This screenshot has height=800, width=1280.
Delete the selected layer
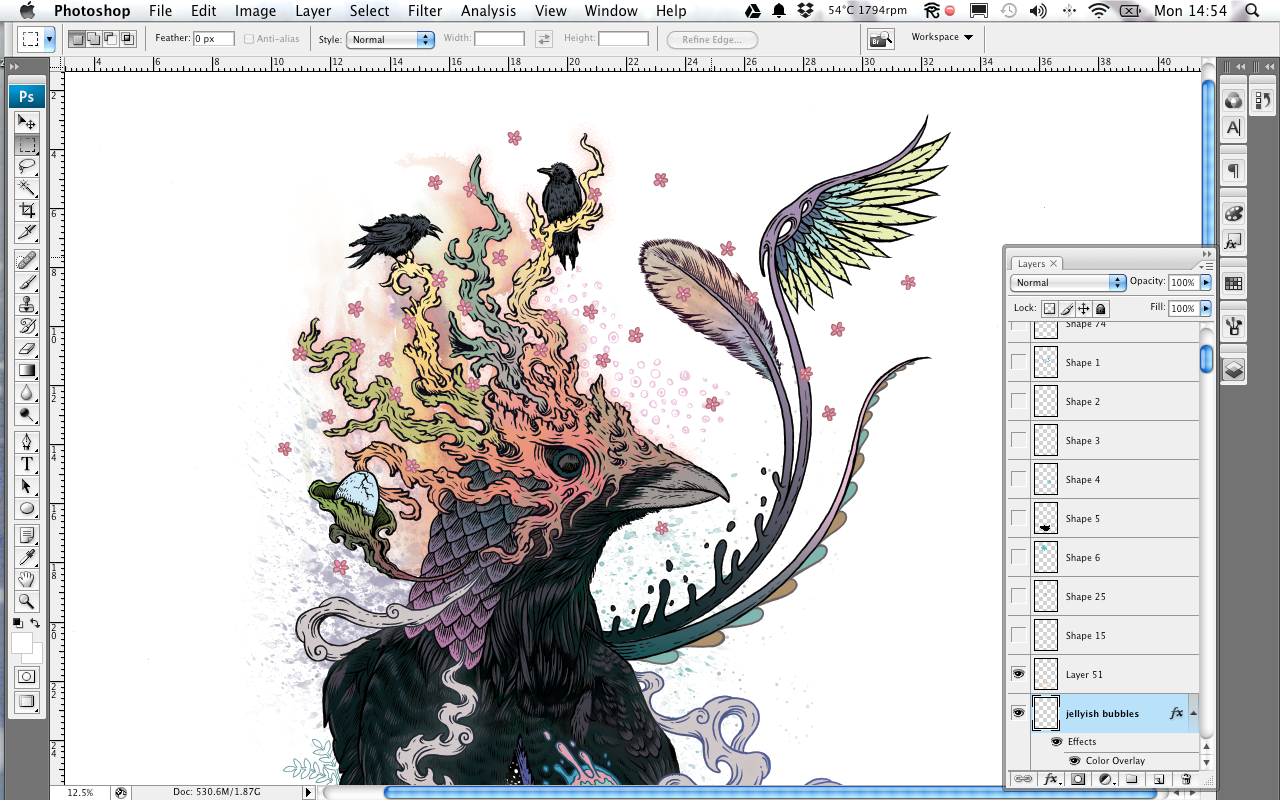[1186, 779]
